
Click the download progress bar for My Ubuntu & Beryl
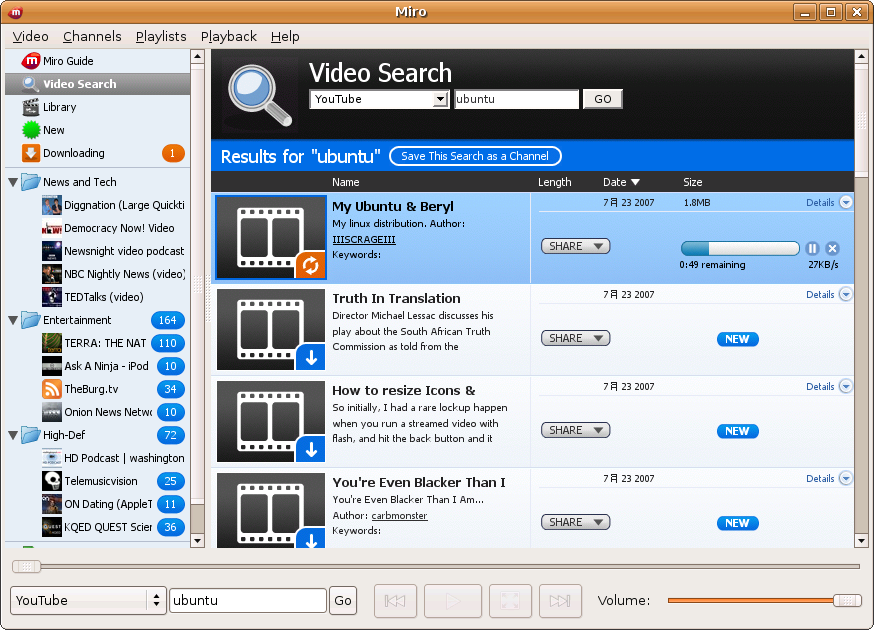[740, 249]
